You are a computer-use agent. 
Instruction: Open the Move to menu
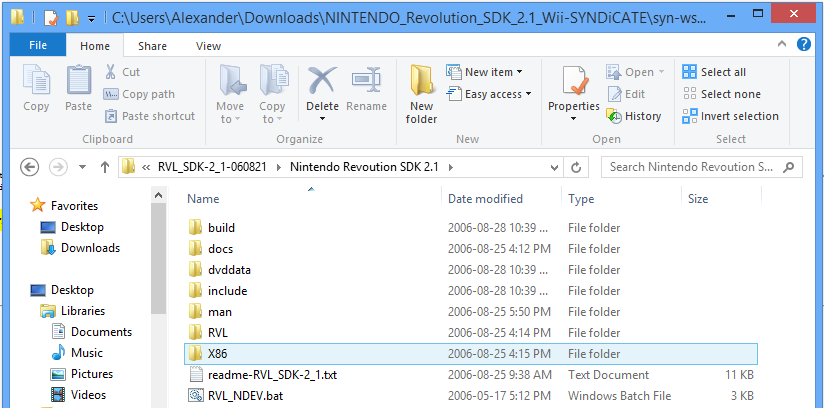[x=230, y=95]
